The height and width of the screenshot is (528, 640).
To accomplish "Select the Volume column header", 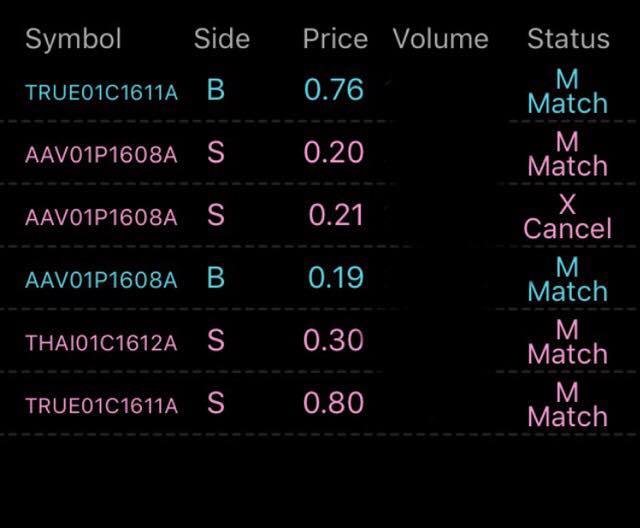I will 440,39.
